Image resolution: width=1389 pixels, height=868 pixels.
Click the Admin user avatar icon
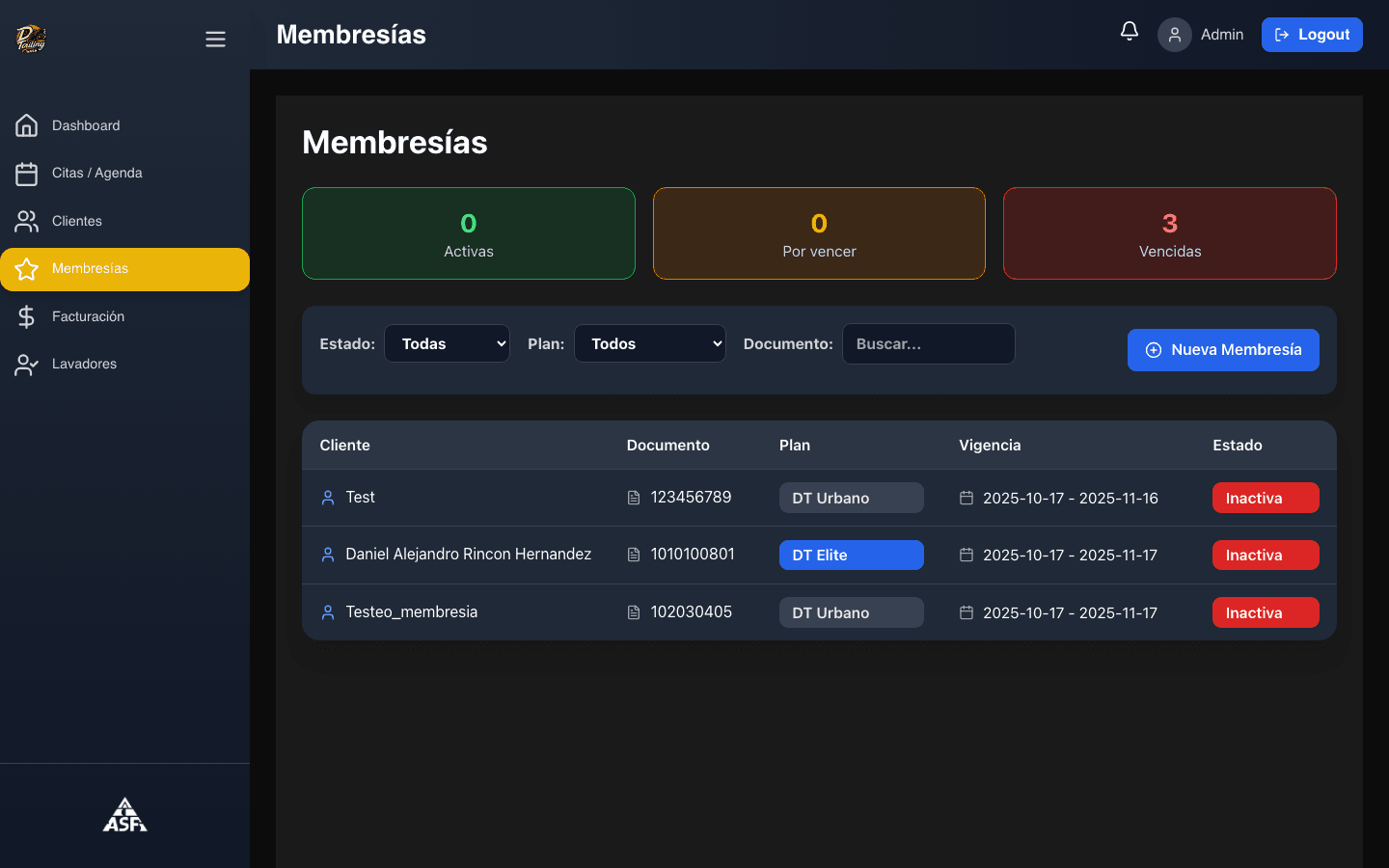pyautogui.click(x=1175, y=35)
